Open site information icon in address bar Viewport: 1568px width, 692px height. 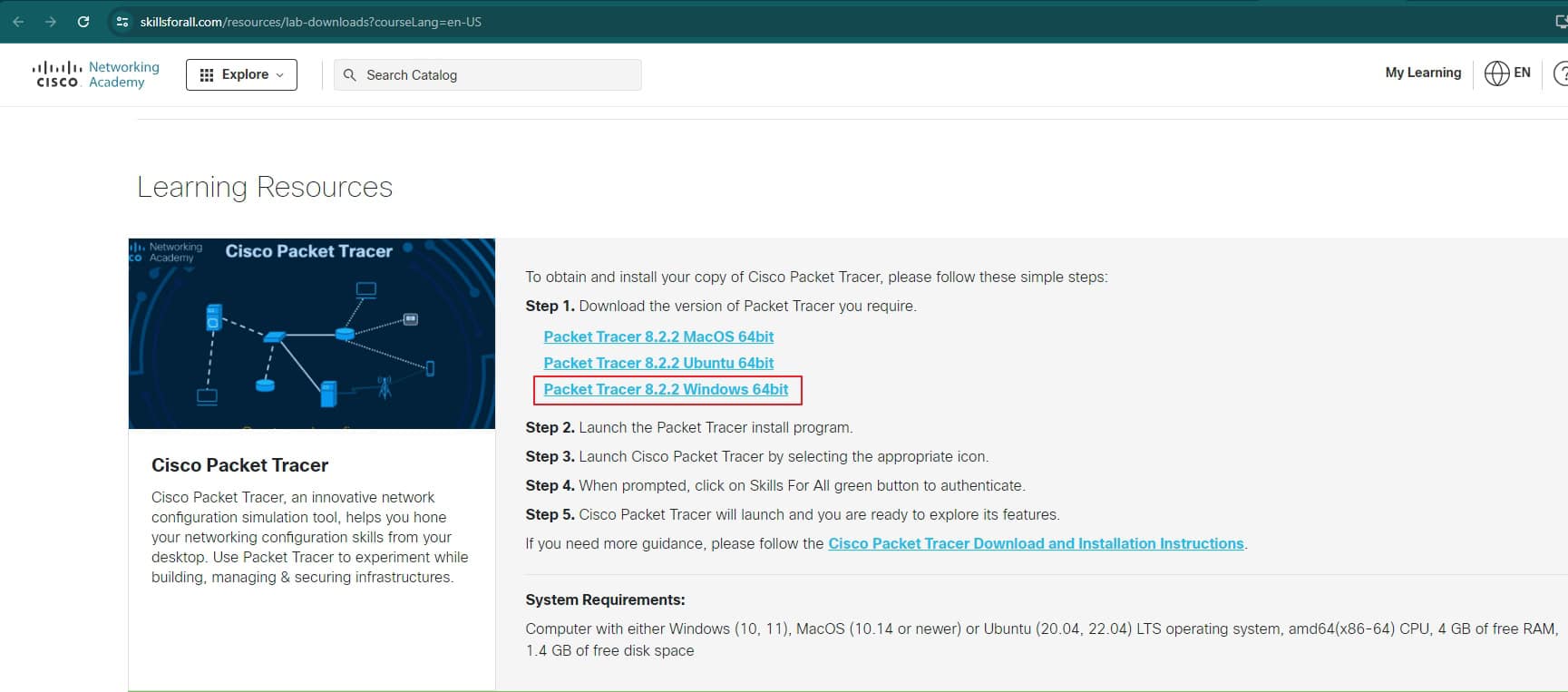pyautogui.click(x=123, y=22)
